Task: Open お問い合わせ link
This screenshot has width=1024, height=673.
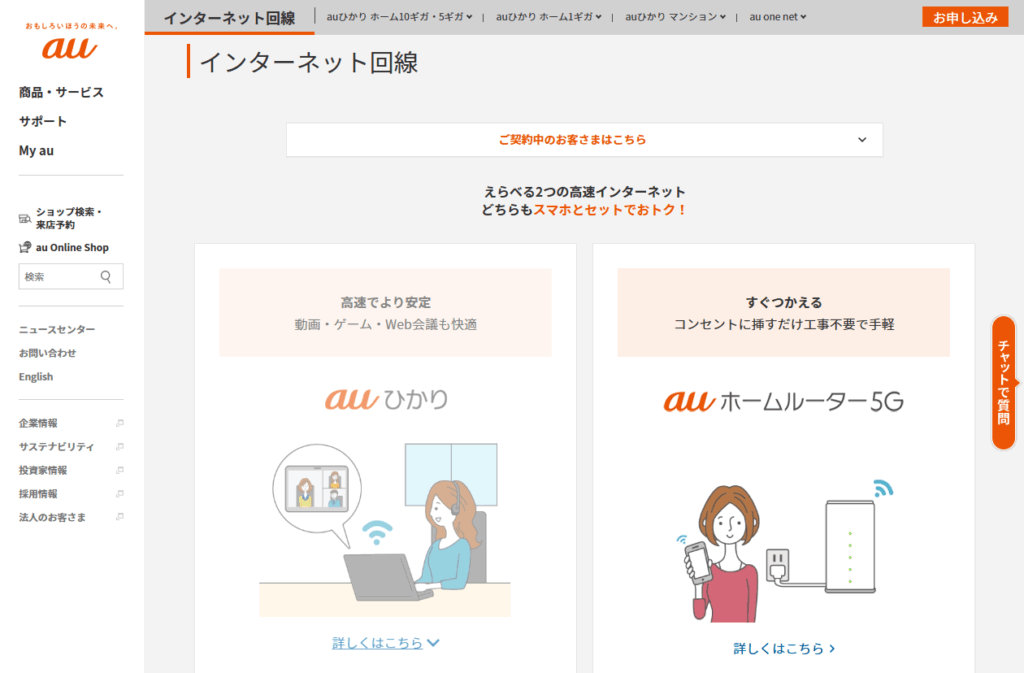Action: pyautogui.click(x=47, y=353)
